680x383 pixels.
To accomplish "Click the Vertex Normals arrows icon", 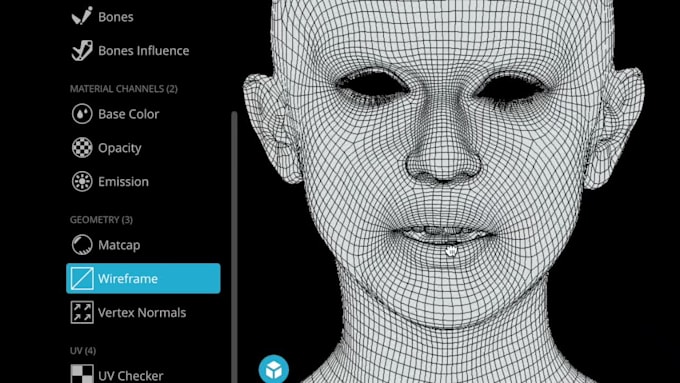I will [82, 312].
